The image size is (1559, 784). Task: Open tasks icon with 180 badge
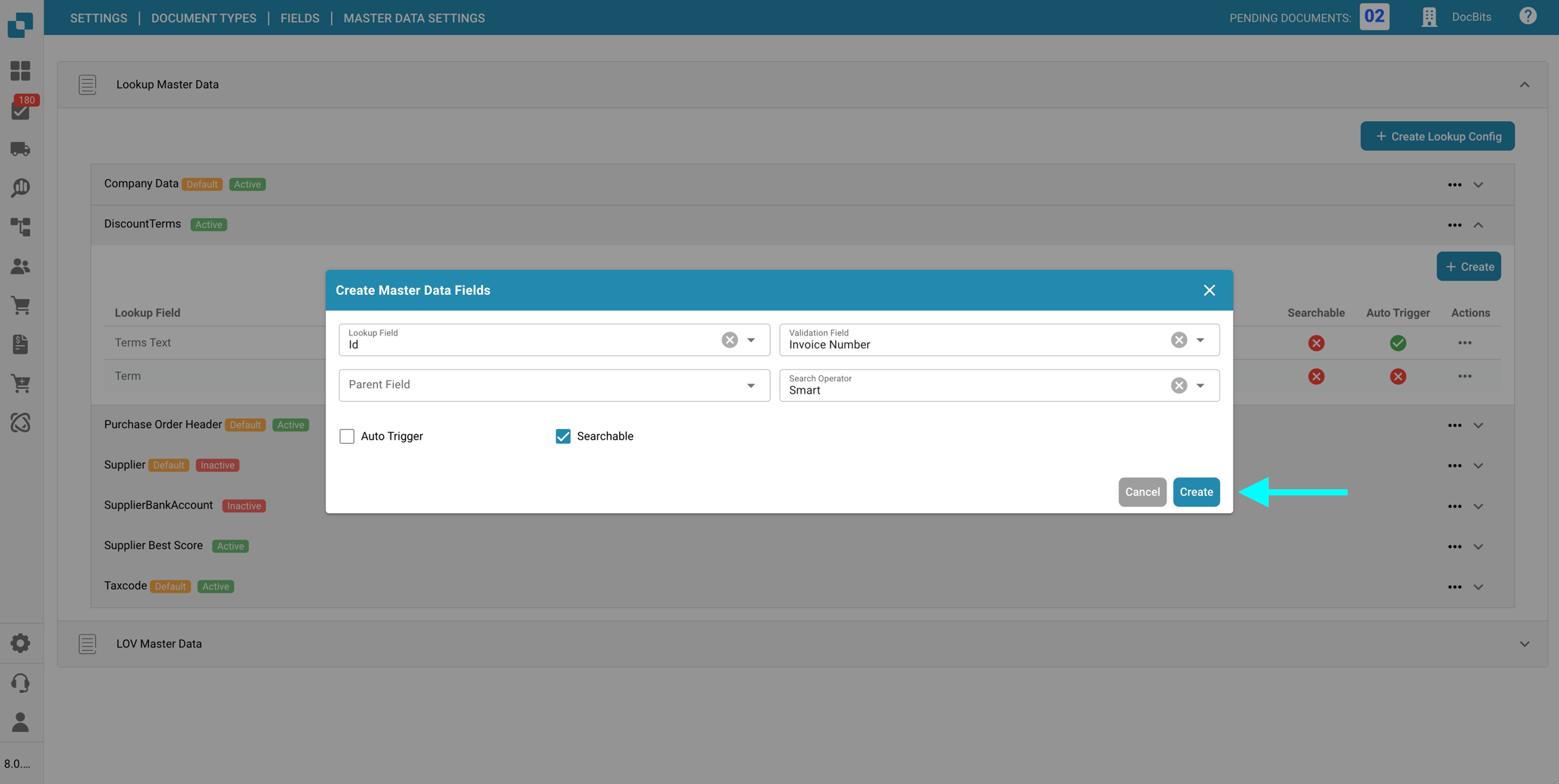20,110
